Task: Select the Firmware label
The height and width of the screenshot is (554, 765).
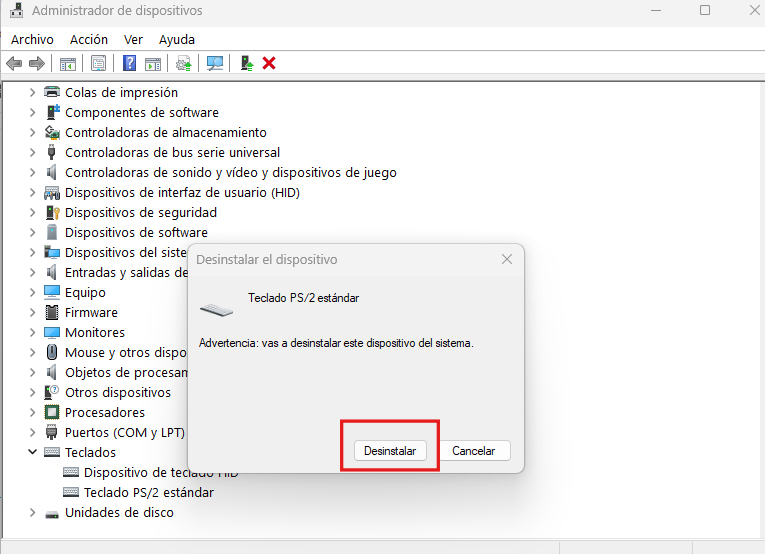Action: [x=91, y=313]
